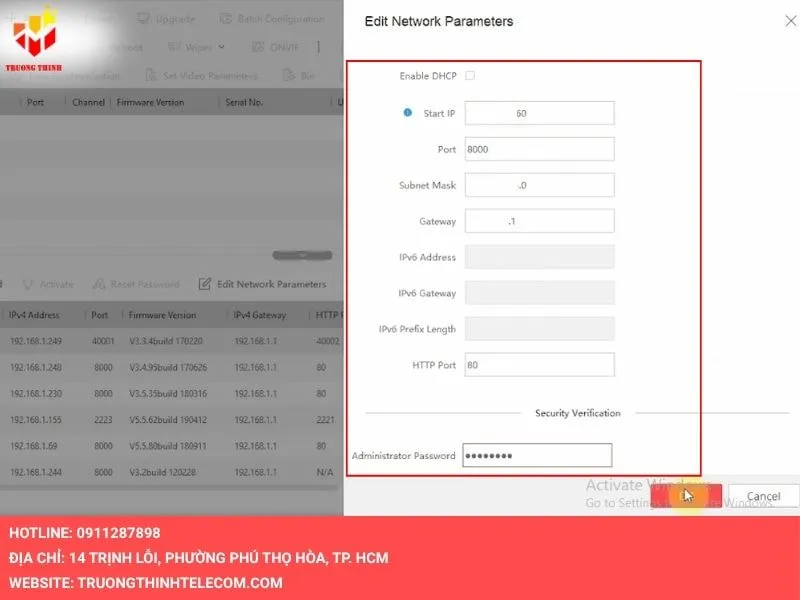Image resolution: width=800 pixels, height=600 pixels.
Task: Click the Upgrade toolbar icon
Action: [142, 19]
